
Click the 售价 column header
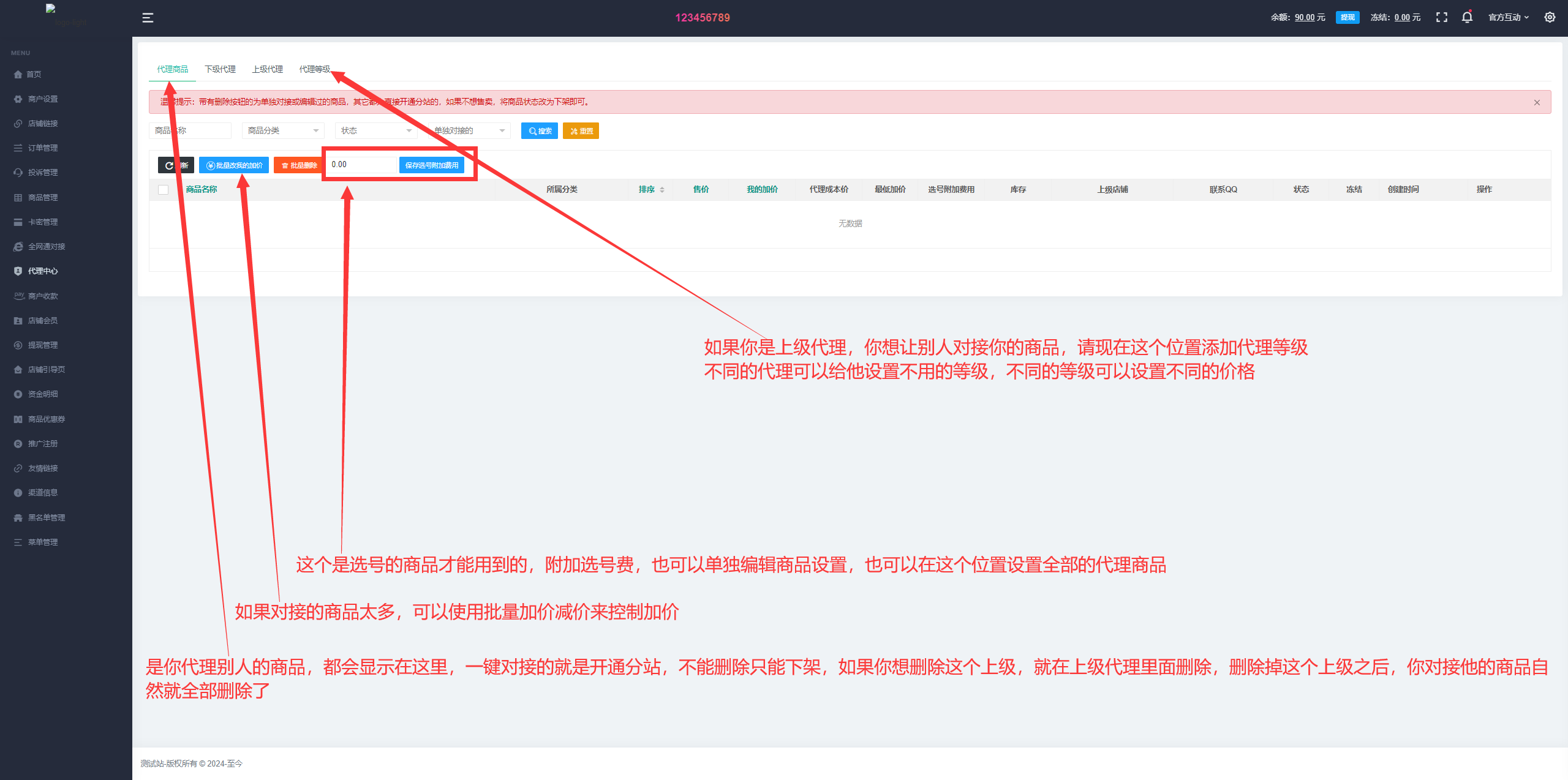pyautogui.click(x=701, y=190)
